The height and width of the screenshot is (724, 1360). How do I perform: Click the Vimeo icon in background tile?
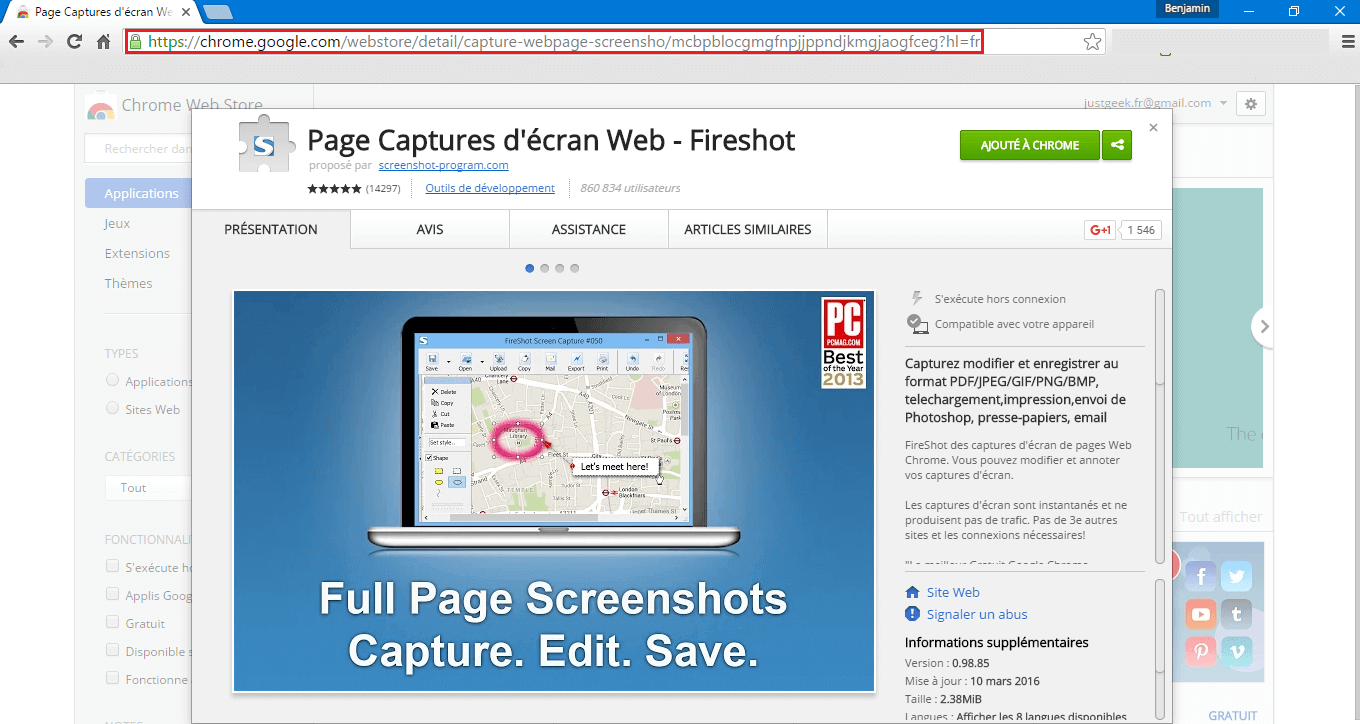[x=1238, y=652]
